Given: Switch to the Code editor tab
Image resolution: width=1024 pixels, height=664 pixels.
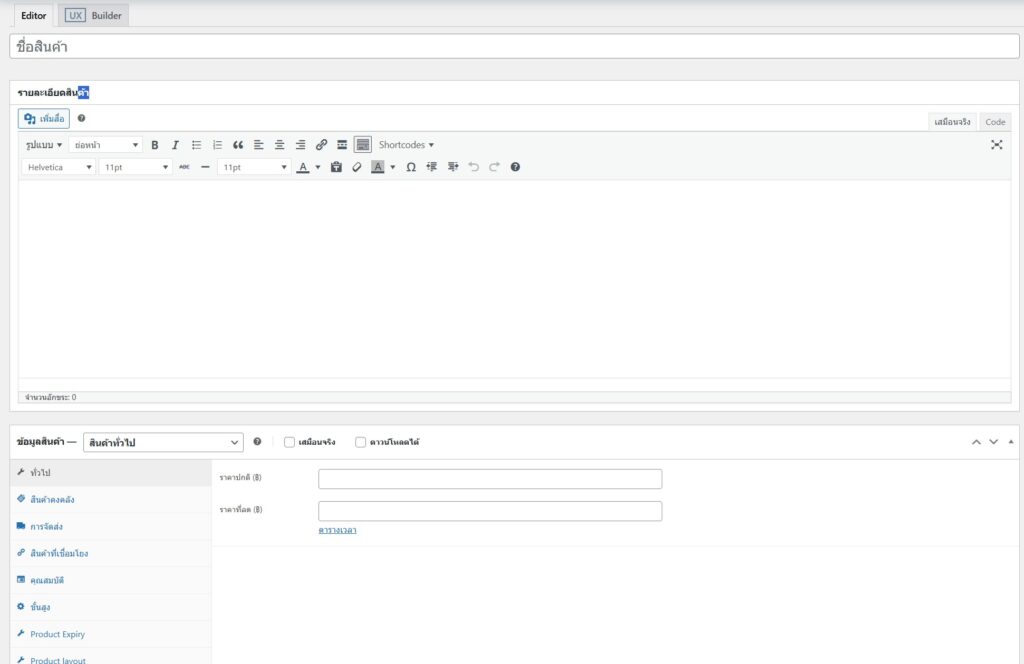Looking at the screenshot, I should (x=995, y=122).
